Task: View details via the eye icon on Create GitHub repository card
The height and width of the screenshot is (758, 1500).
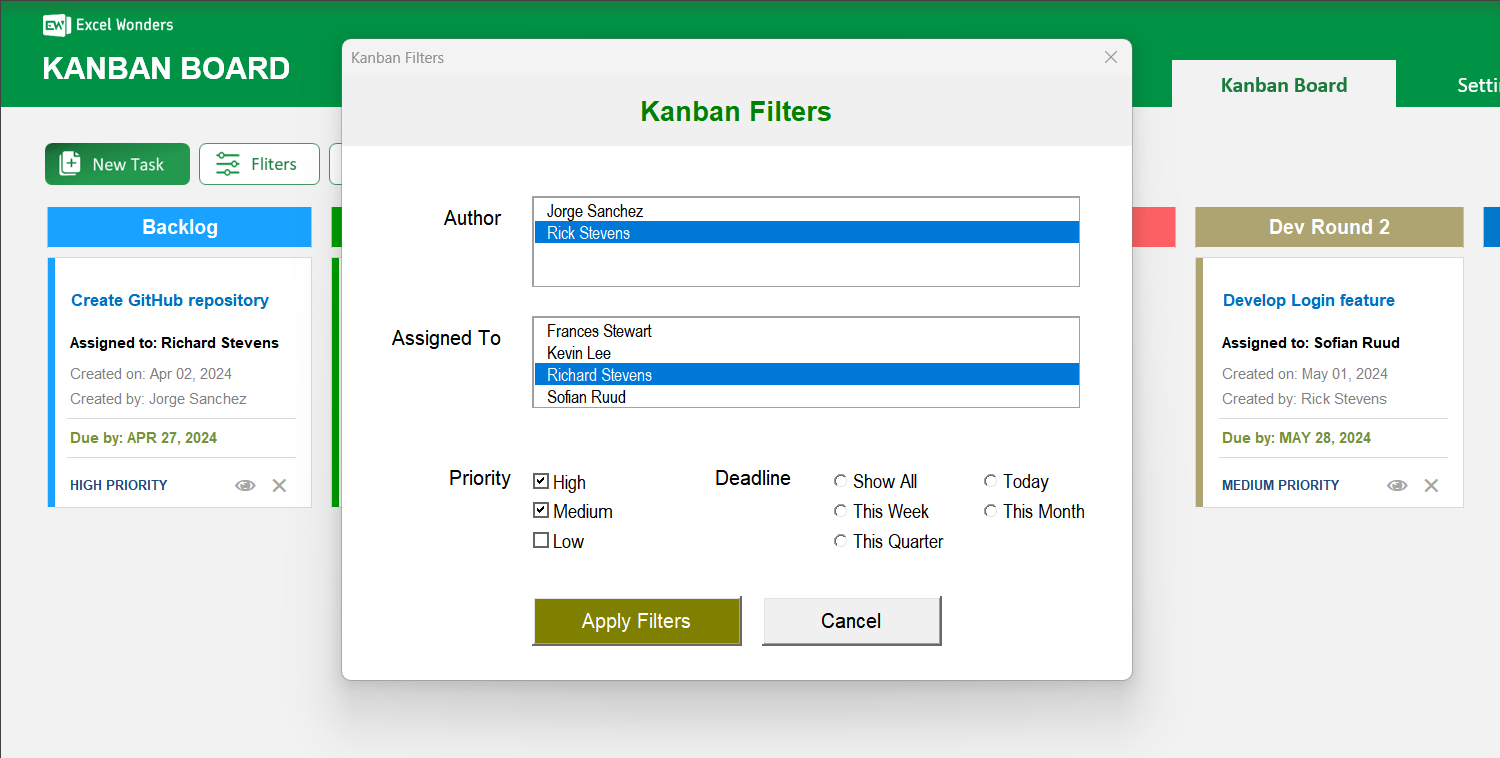Action: point(245,485)
